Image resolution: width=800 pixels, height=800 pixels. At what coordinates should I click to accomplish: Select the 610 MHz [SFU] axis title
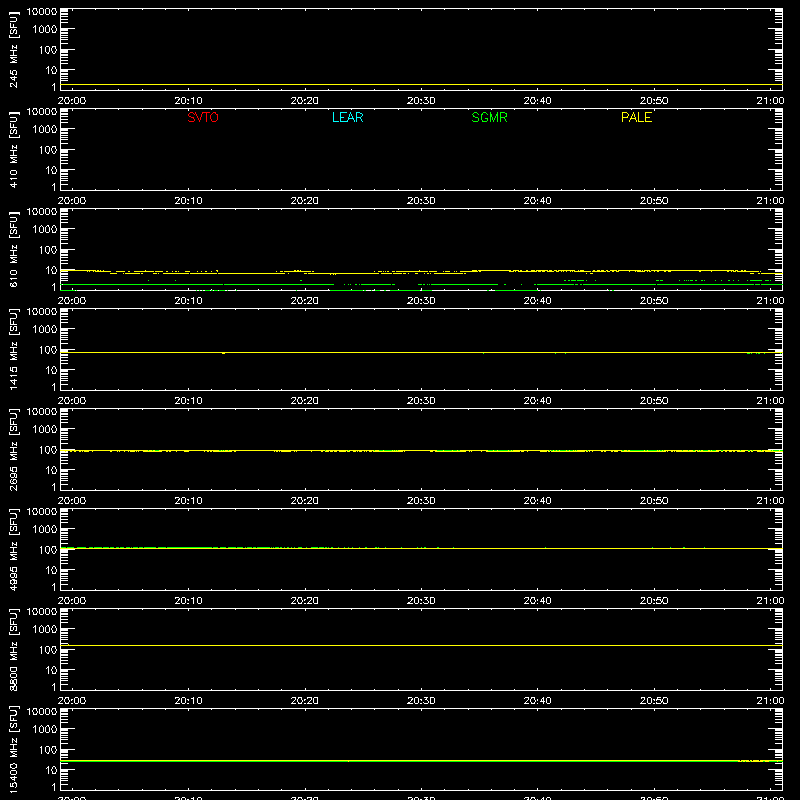13,250
